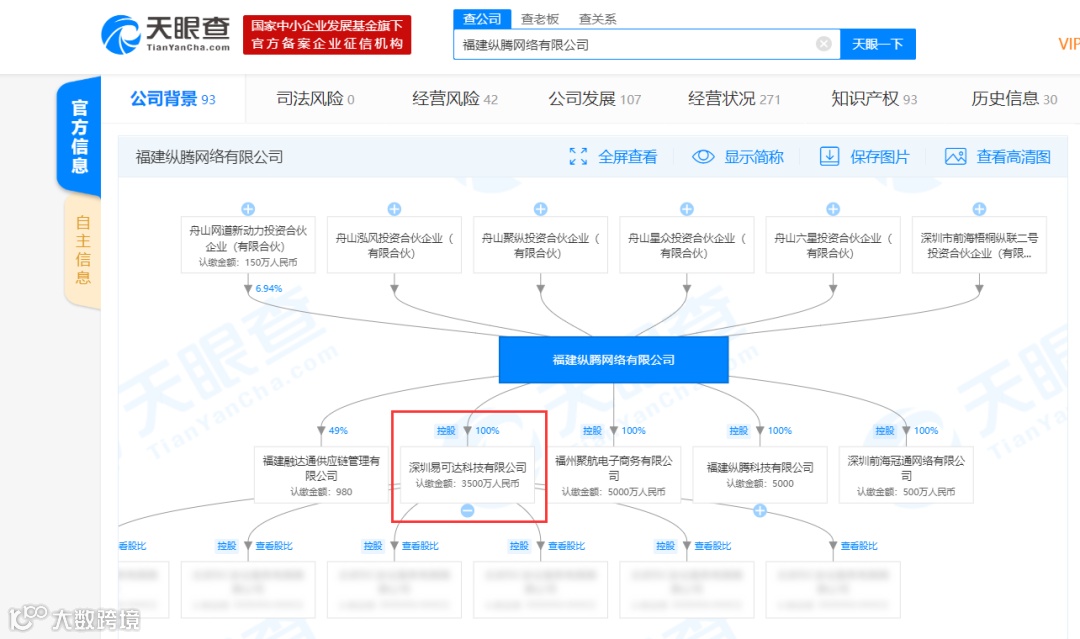Open the 经营风险 42 tab
This screenshot has width=1080, height=639.
coord(455,99)
